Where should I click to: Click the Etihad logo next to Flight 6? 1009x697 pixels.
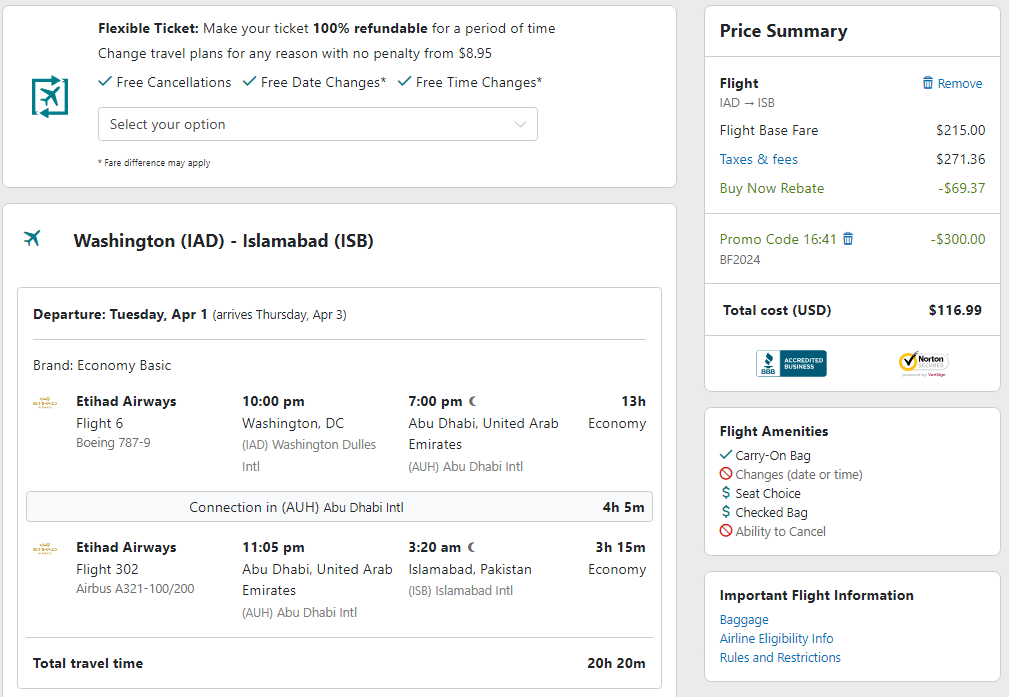tap(45, 403)
